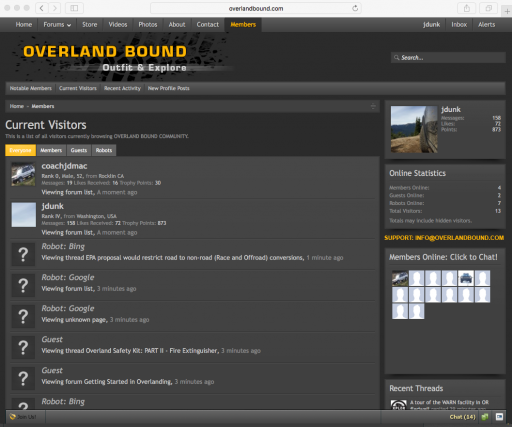
Task: Open the Recent Activity link
Action: pos(122,88)
